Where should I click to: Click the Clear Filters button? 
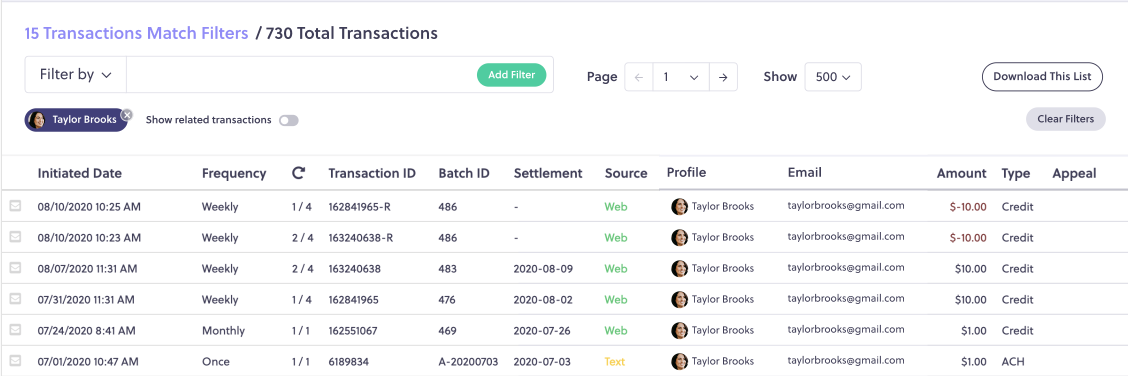[1065, 119]
